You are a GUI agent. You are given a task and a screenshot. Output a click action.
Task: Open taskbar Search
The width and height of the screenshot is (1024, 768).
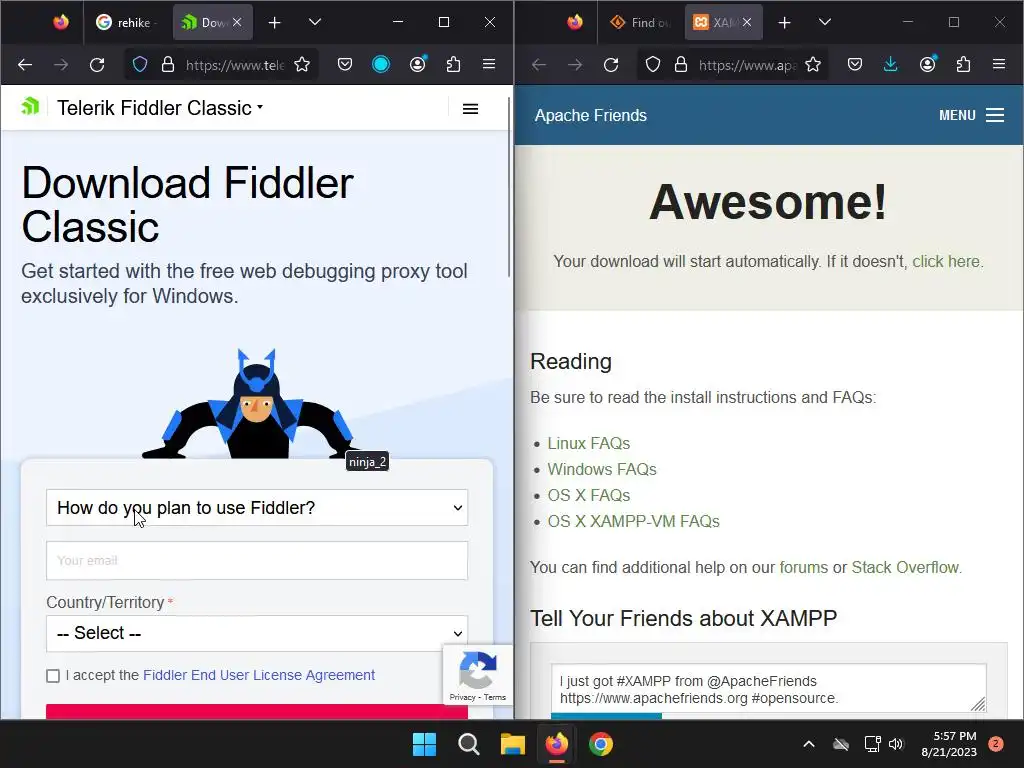pos(468,744)
